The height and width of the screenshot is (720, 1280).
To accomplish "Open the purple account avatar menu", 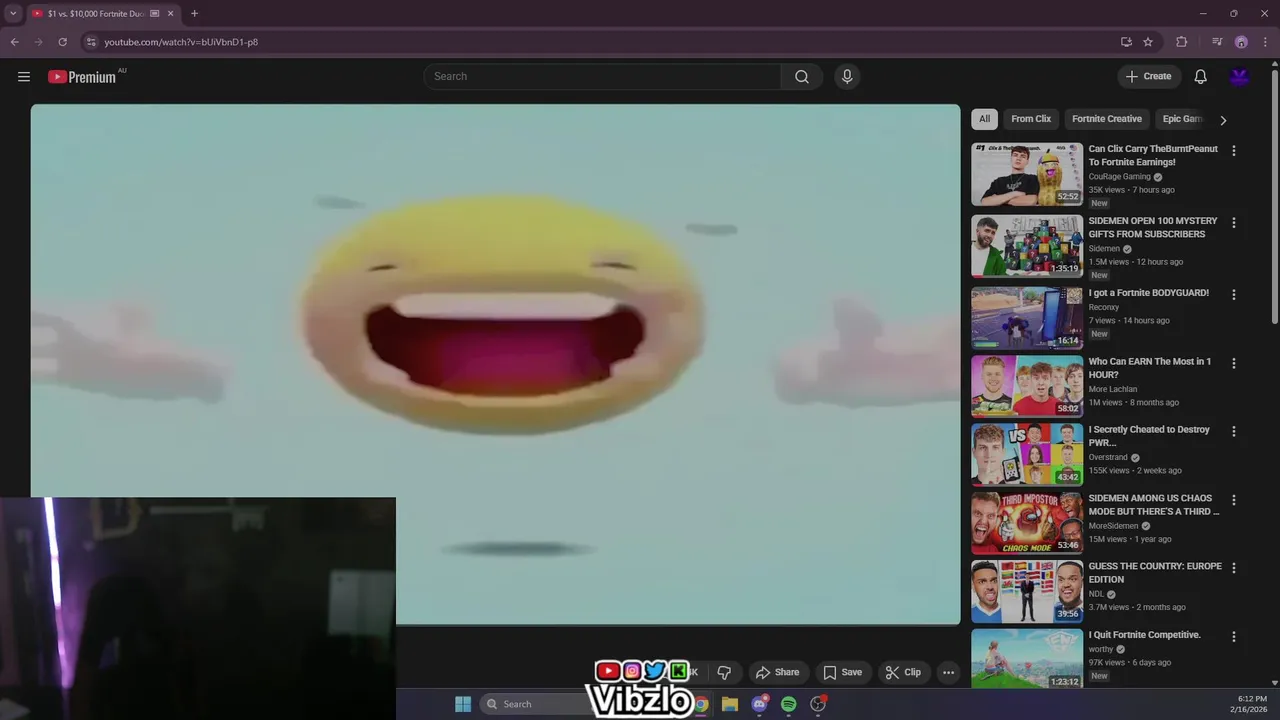I will 1240,77.
